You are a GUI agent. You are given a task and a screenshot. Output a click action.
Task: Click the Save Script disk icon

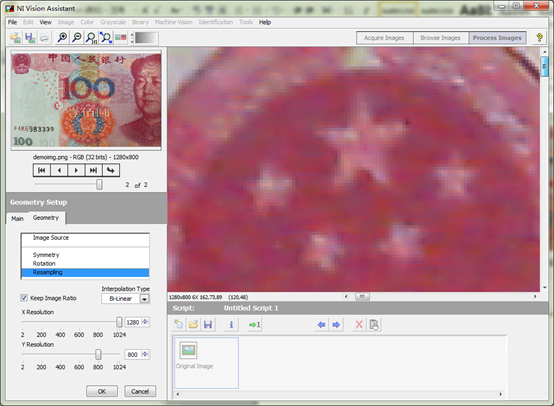click(208, 324)
